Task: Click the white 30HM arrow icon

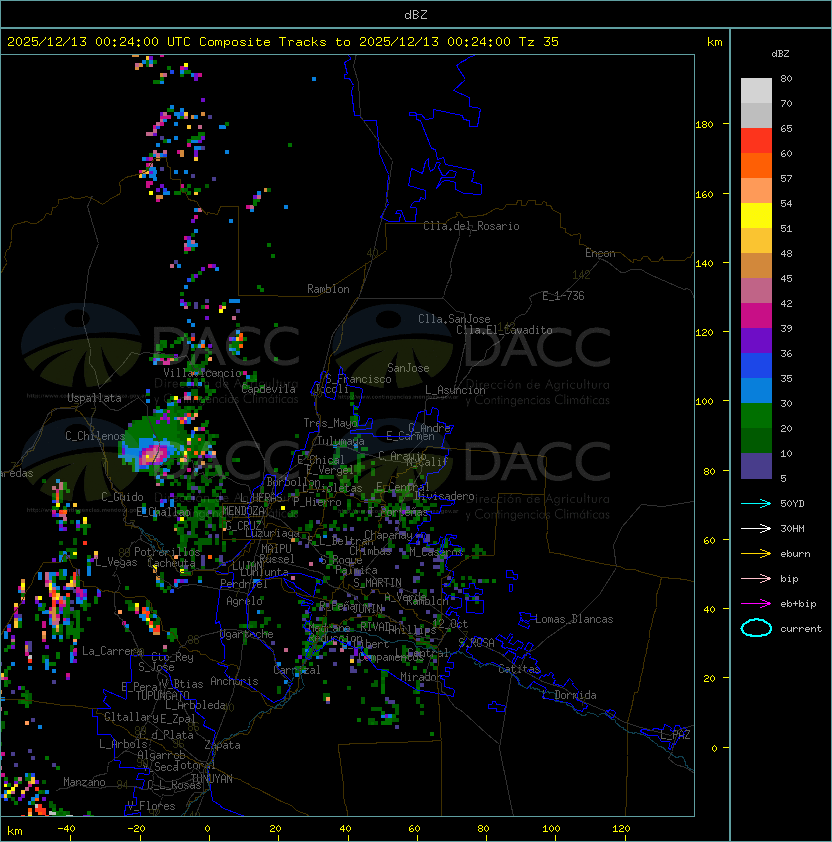Action: (756, 528)
